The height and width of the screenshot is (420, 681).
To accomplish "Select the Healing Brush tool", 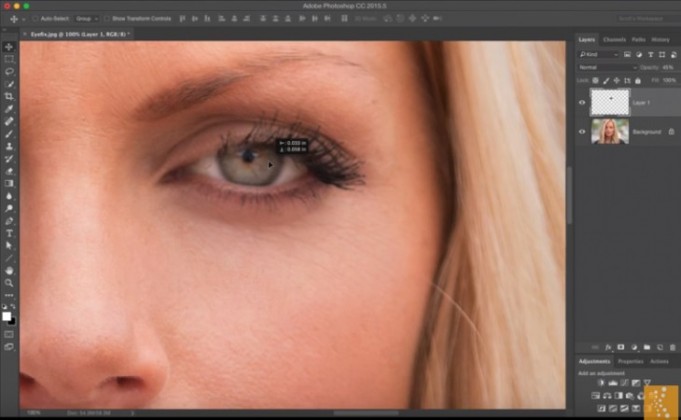I will coord(9,121).
